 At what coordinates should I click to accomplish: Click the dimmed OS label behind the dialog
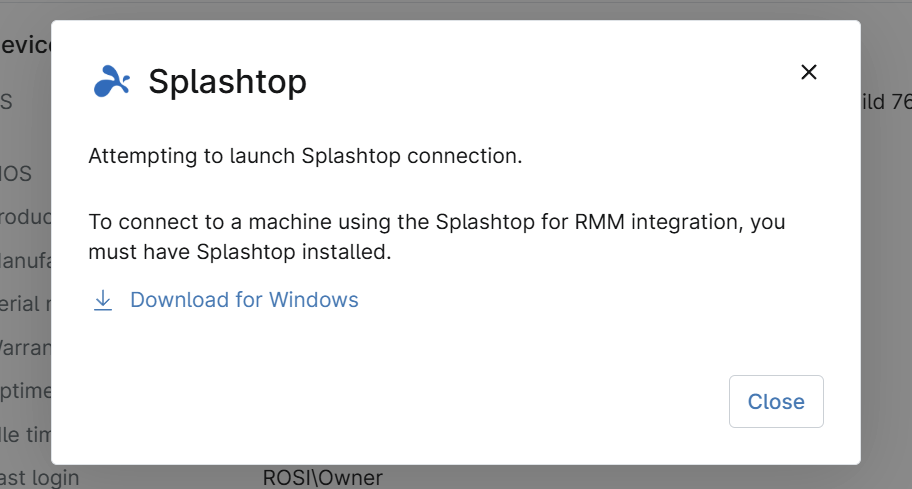point(6,102)
